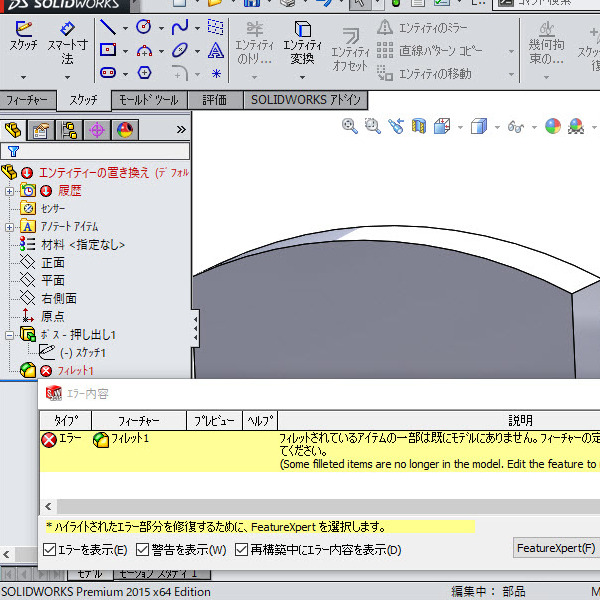Pick the Centerpoint Arc tool

[144, 51]
